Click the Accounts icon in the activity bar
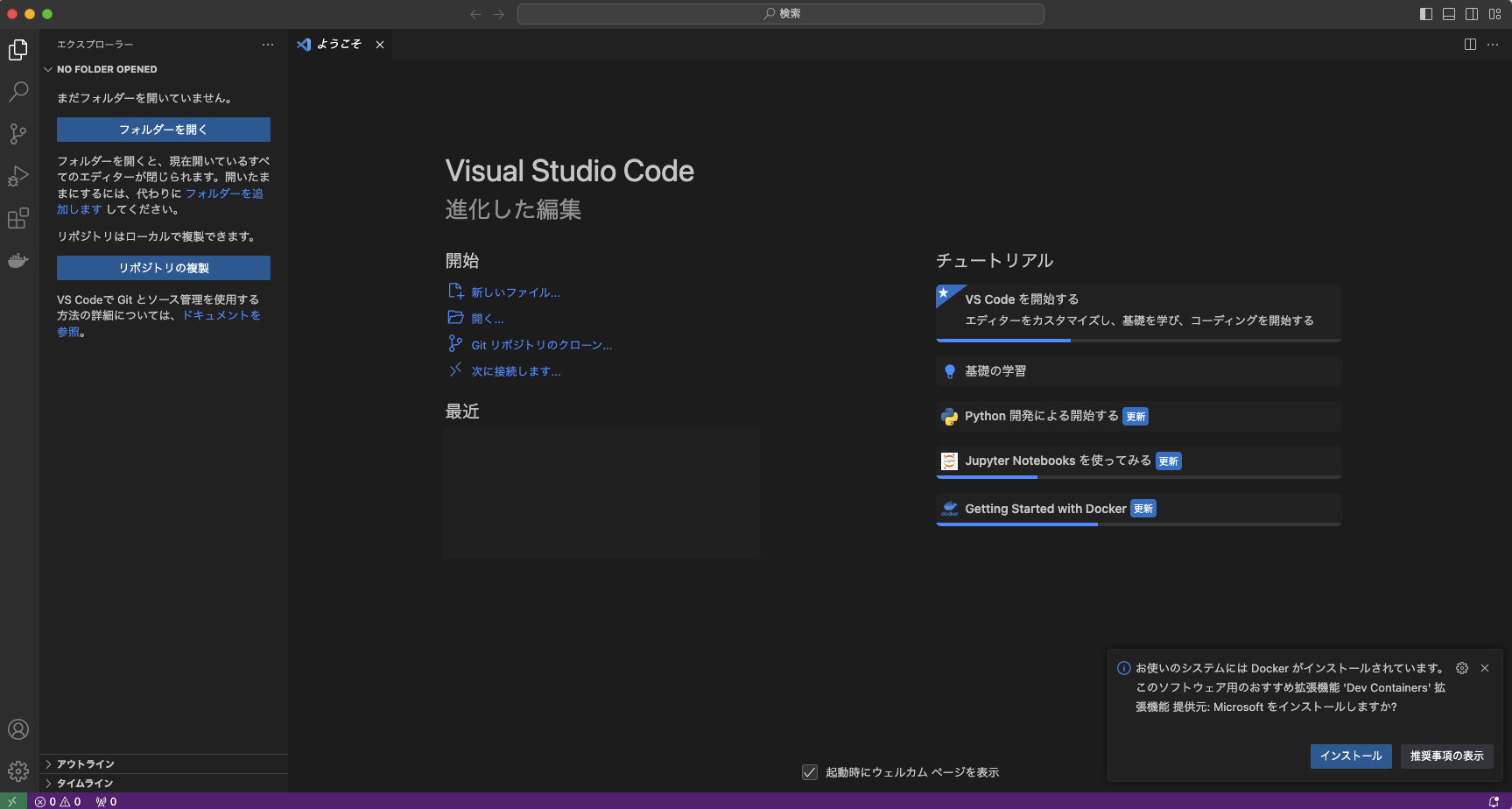Screen dimensions: 1512x809 click(18, 729)
